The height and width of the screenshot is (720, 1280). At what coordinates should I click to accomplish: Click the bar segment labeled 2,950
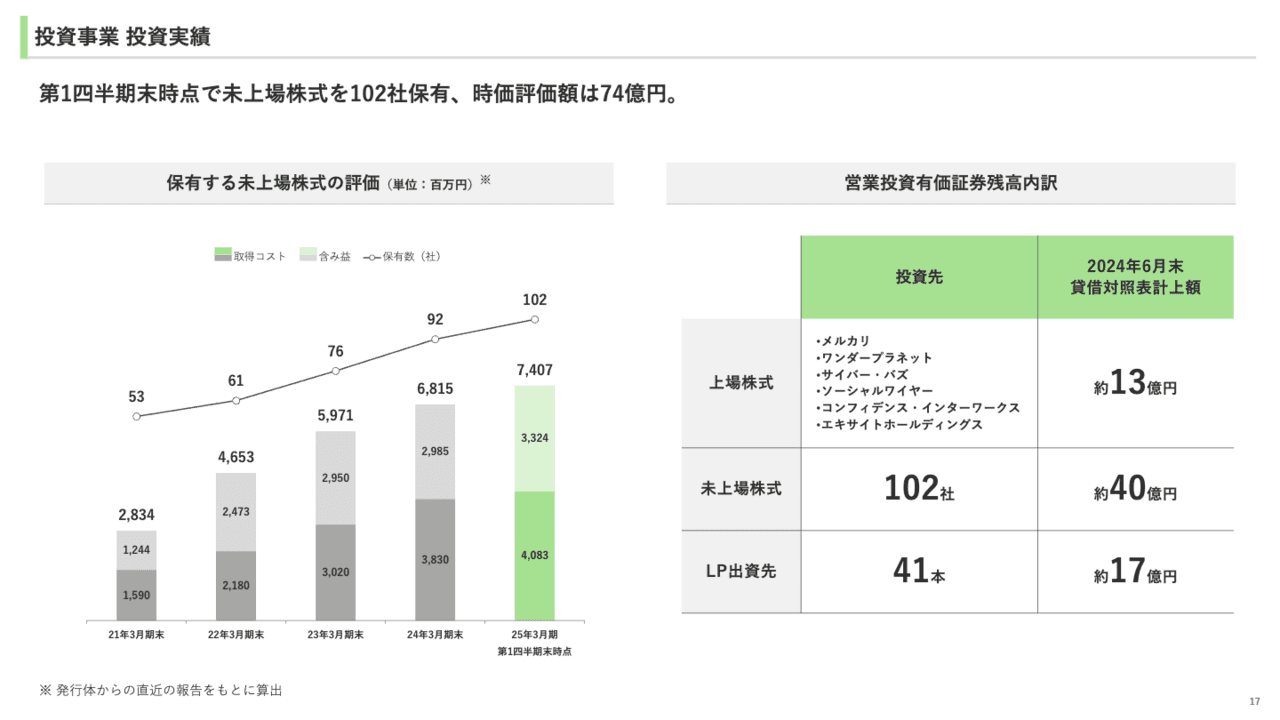pos(335,478)
